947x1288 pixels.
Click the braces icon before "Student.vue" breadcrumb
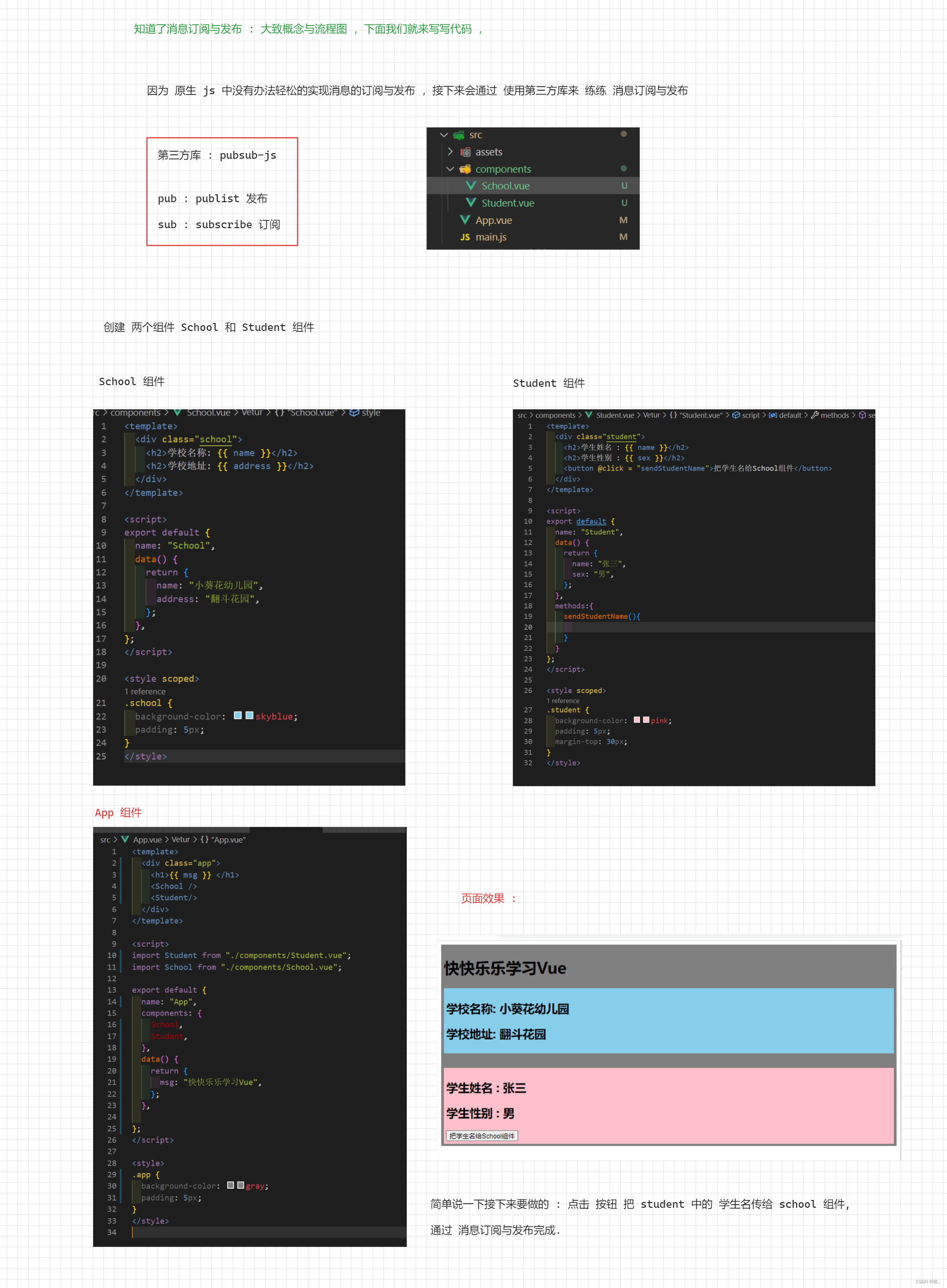(673, 415)
